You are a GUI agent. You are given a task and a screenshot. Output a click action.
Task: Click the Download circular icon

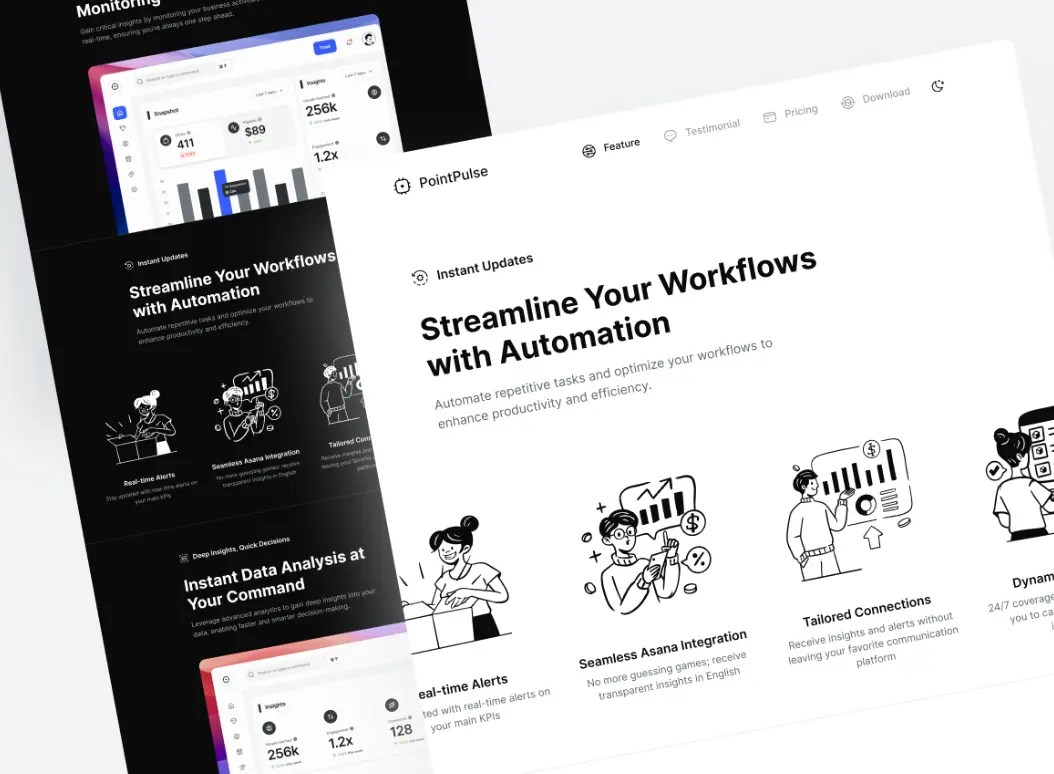coord(848,102)
